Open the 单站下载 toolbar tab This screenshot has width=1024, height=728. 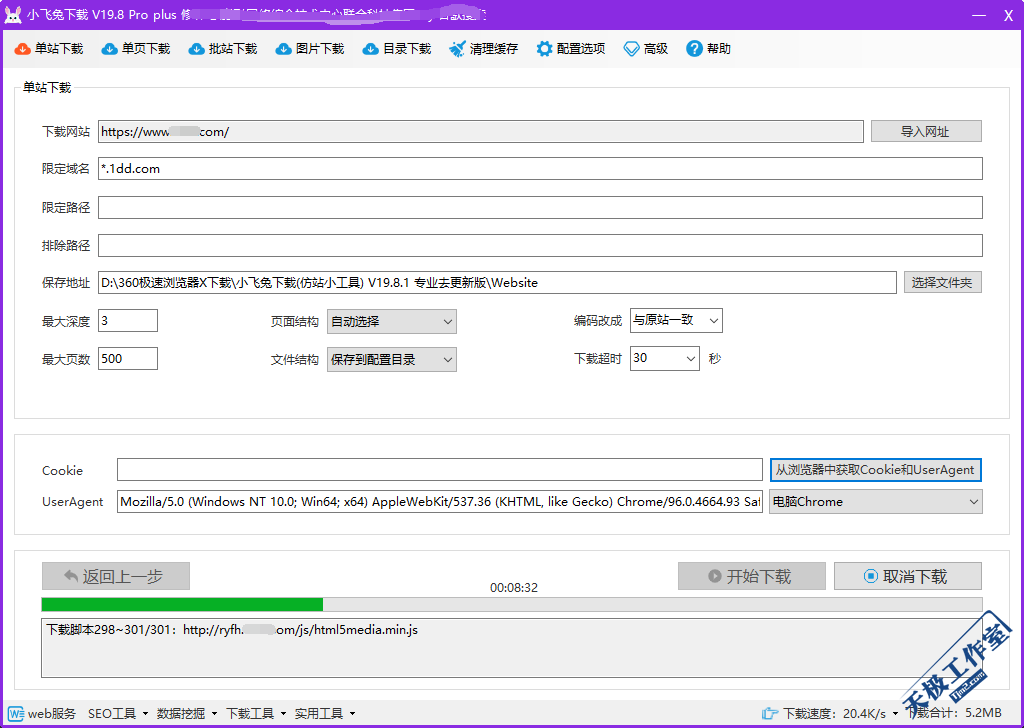(x=49, y=49)
